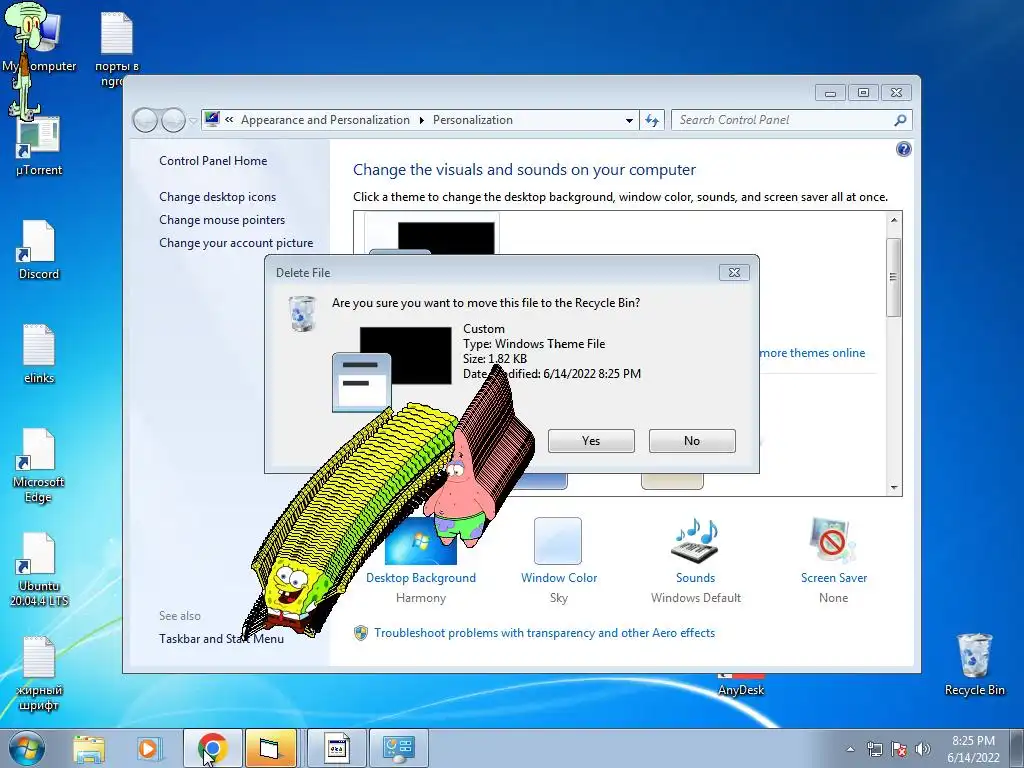Cancel deletion with the No button
1024x768 pixels.
tap(692, 441)
